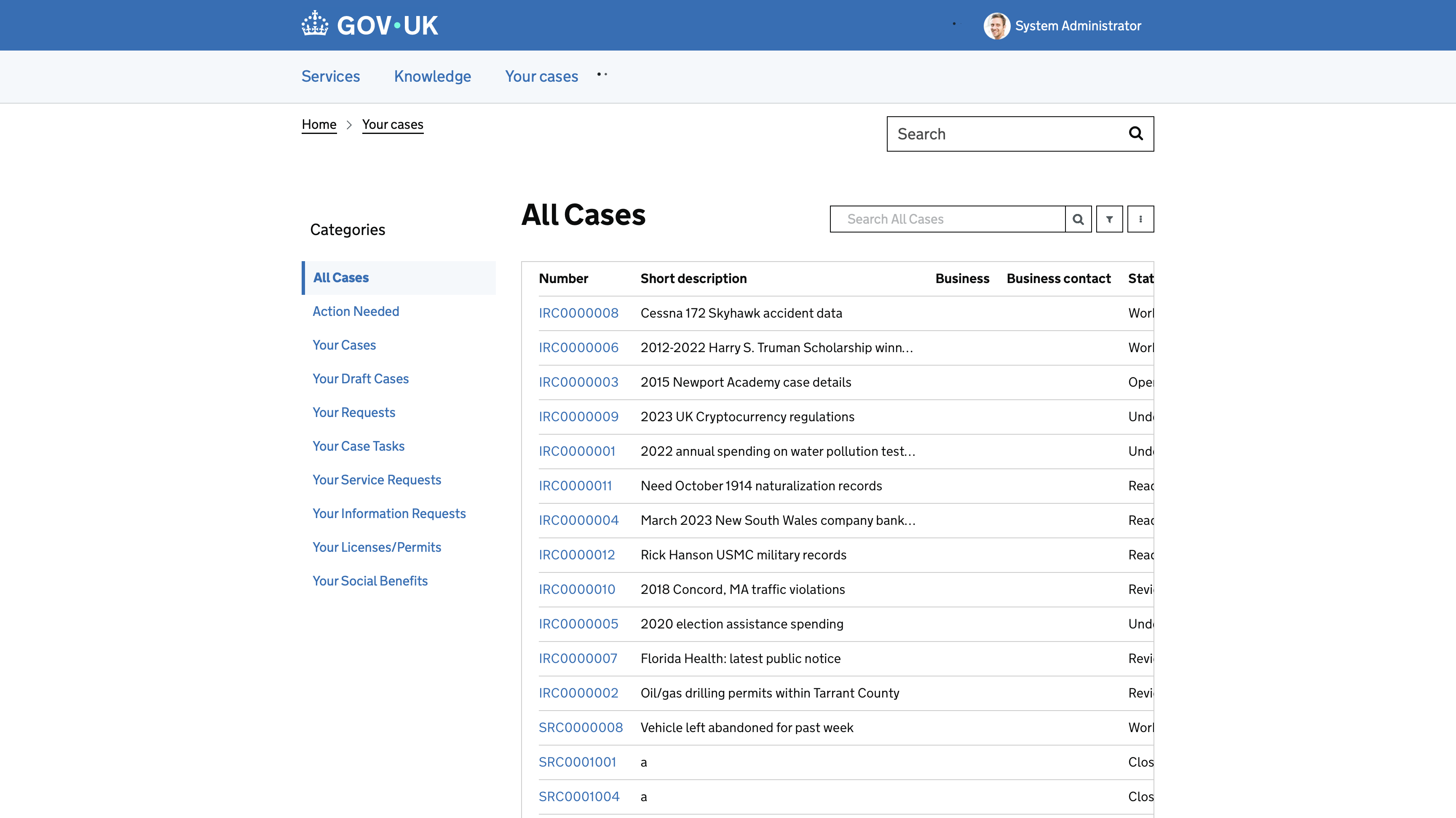Click the Search All Cases magnifier button
Viewport: 1456px width, 818px height.
point(1079,219)
